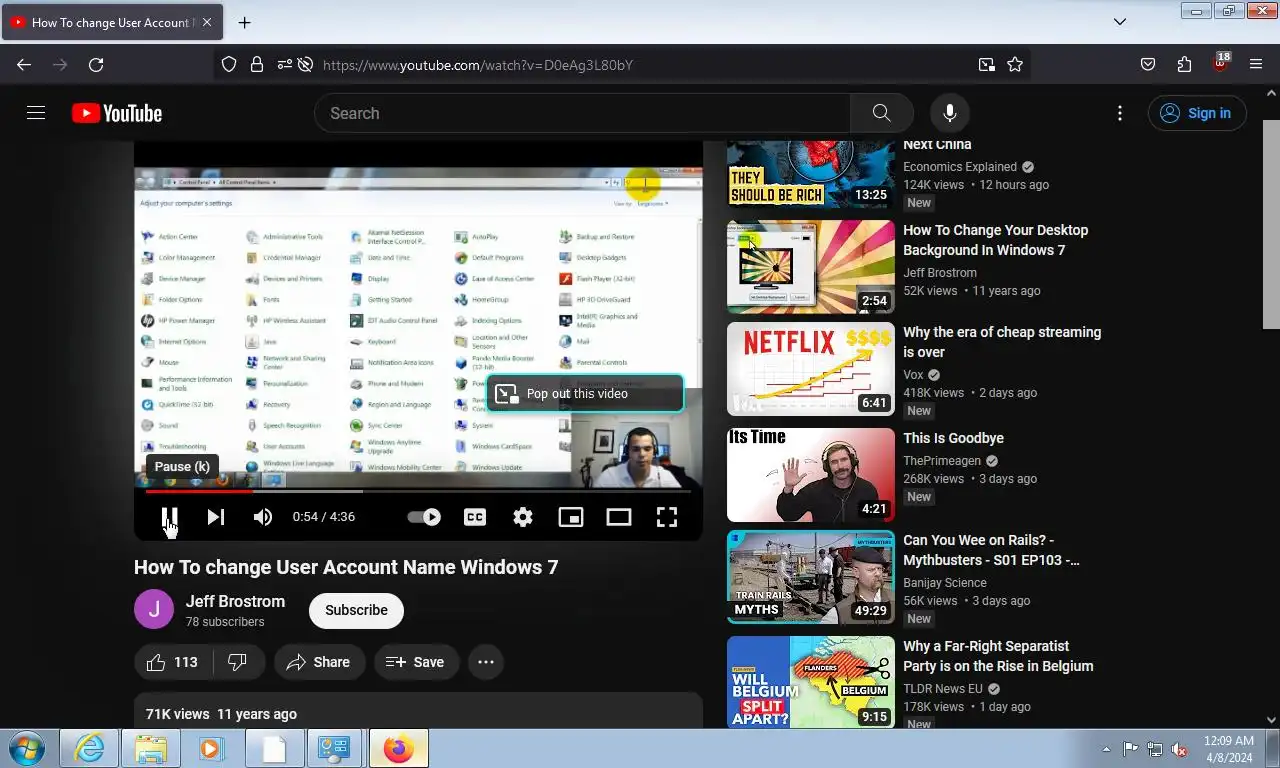1280x768 pixels.
Task: Toggle closed captions on the player
Action: [475, 517]
